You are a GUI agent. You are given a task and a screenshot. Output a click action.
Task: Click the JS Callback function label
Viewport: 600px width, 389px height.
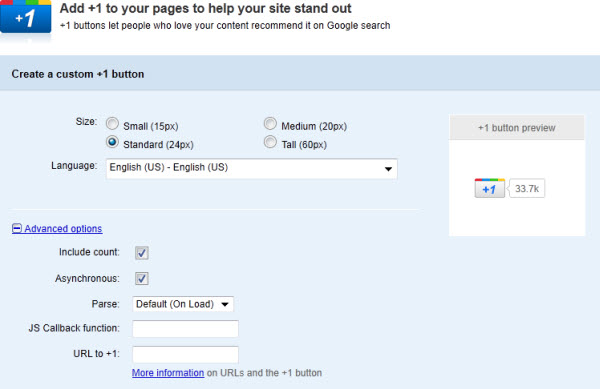pos(74,328)
